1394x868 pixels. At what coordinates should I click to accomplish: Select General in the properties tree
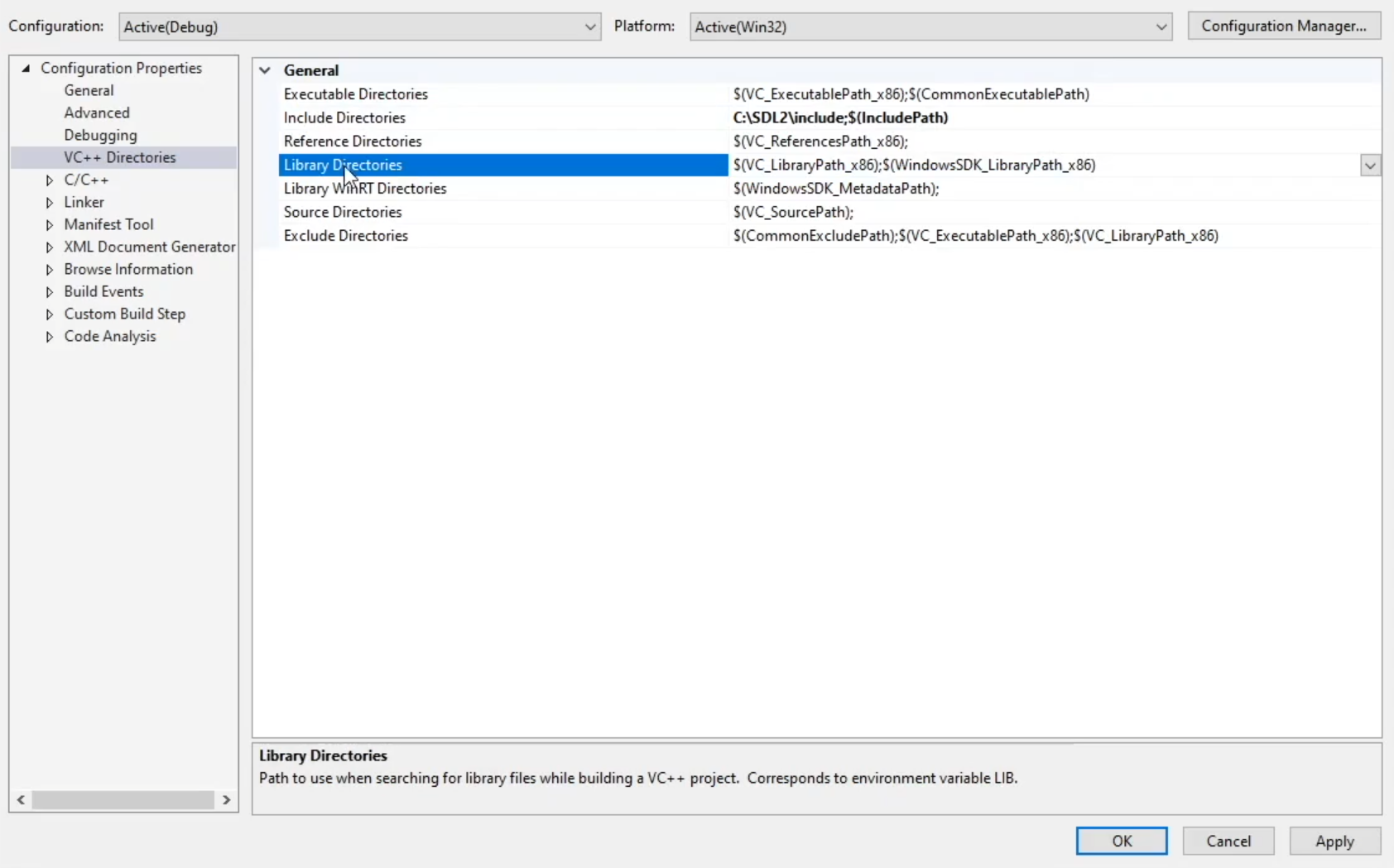click(89, 90)
